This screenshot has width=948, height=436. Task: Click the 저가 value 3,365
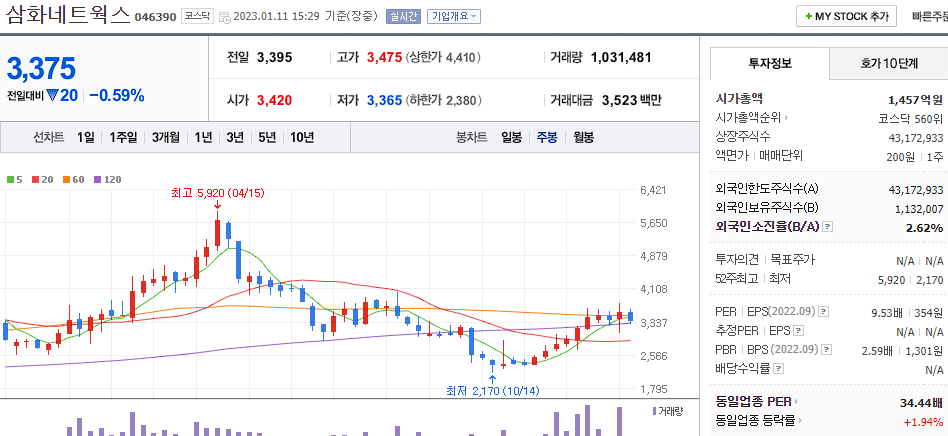click(385, 100)
